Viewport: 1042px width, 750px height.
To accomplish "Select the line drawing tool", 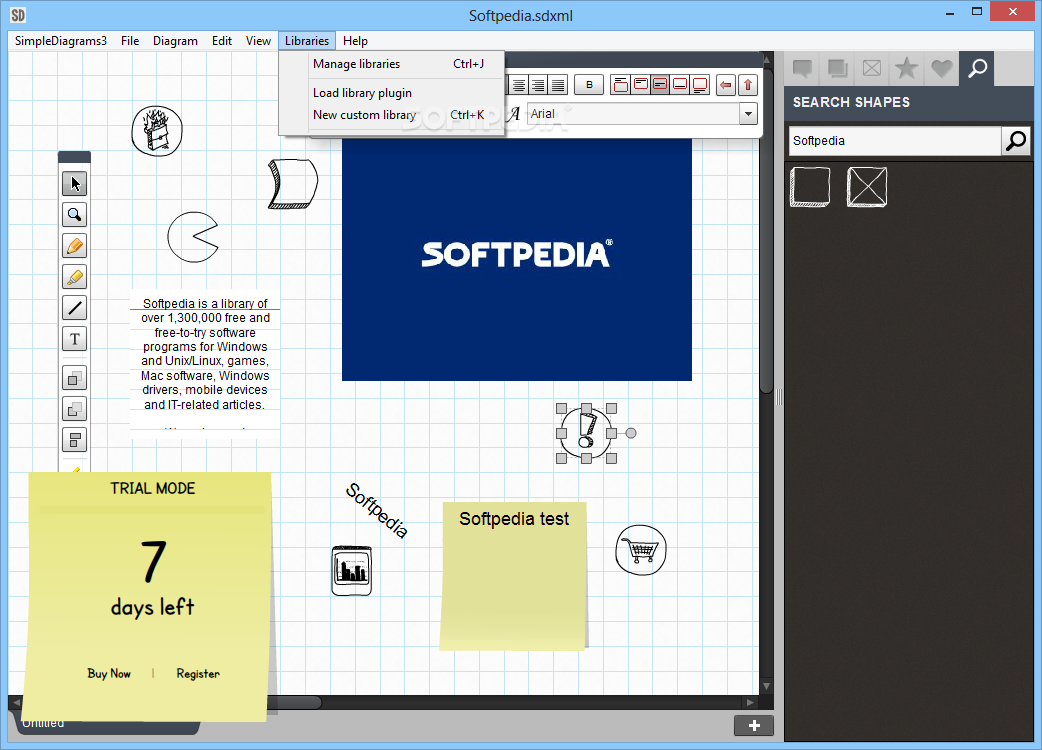I will click(74, 308).
